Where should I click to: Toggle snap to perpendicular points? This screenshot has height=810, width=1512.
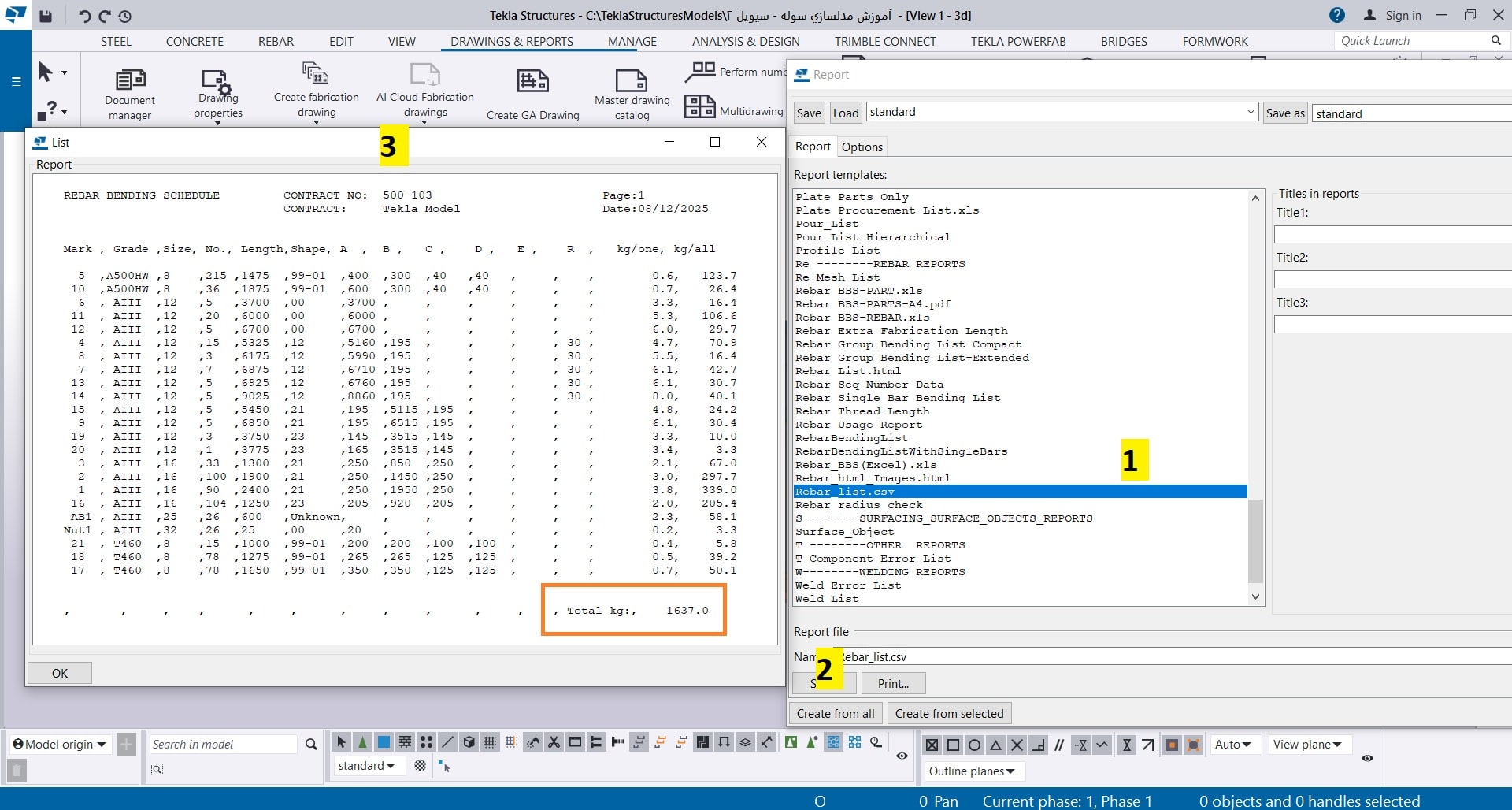coord(1039,745)
